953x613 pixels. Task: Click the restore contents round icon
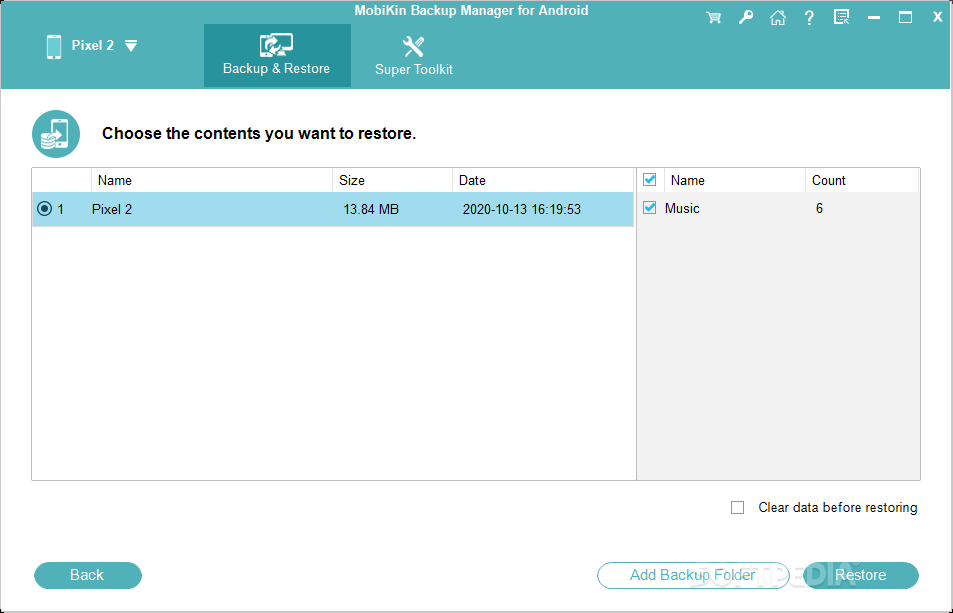click(x=56, y=134)
